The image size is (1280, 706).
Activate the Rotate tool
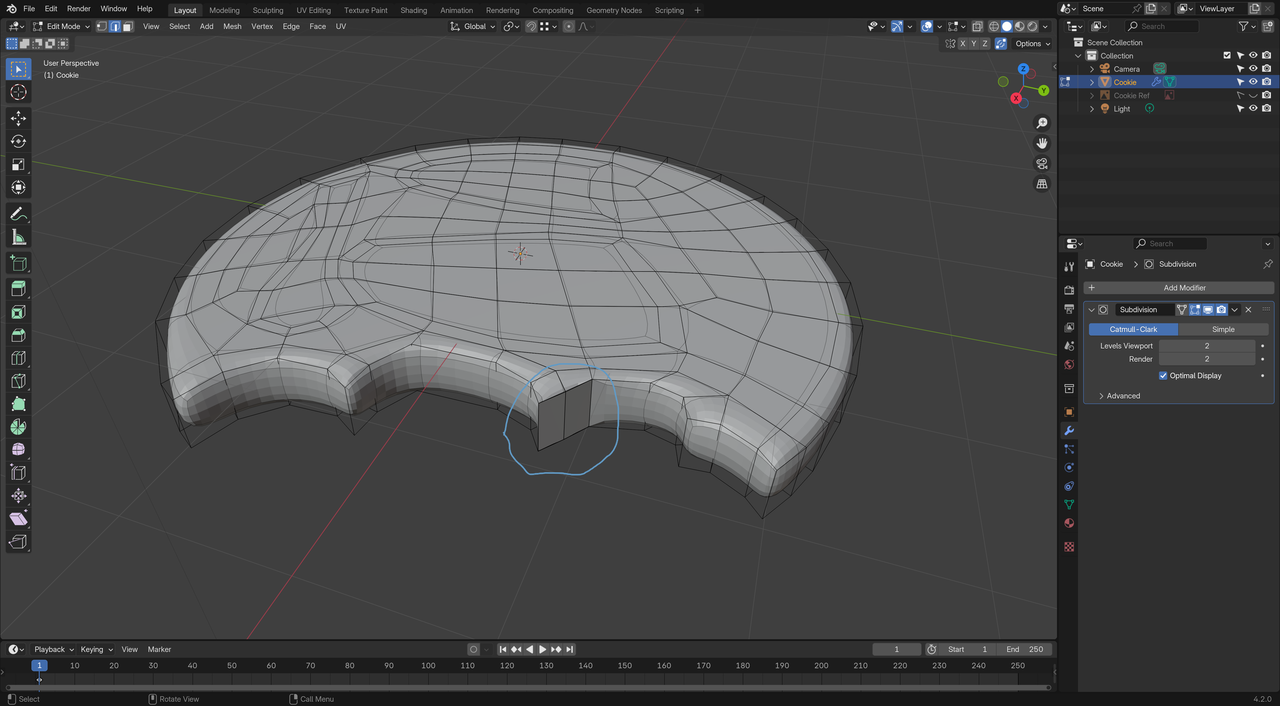pyautogui.click(x=18, y=141)
